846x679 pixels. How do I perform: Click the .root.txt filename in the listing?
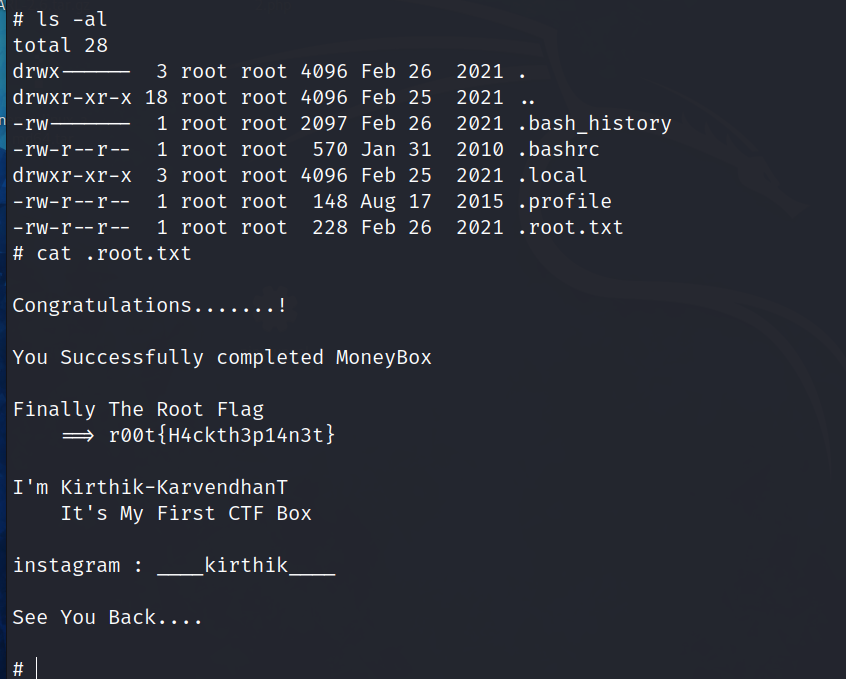tap(570, 228)
